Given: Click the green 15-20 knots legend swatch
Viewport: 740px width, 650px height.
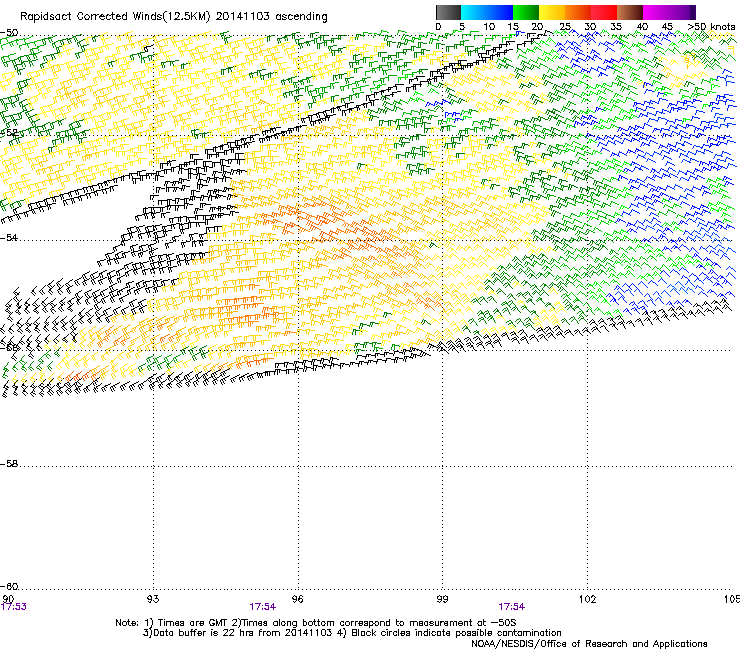Looking at the screenshot, I should click(526, 12).
